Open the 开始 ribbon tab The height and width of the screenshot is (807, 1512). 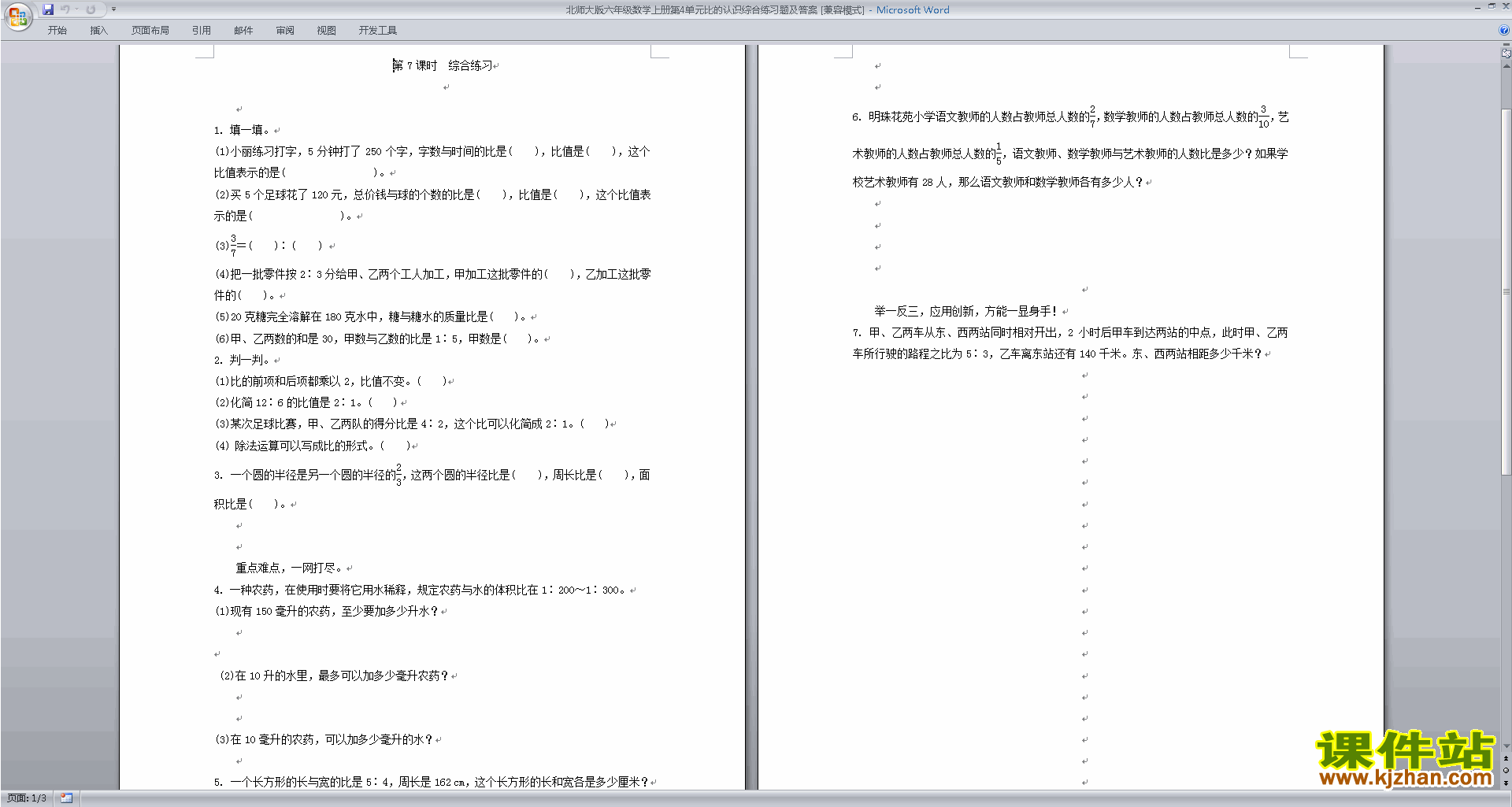pyautogui.click(x=57, y=31)
